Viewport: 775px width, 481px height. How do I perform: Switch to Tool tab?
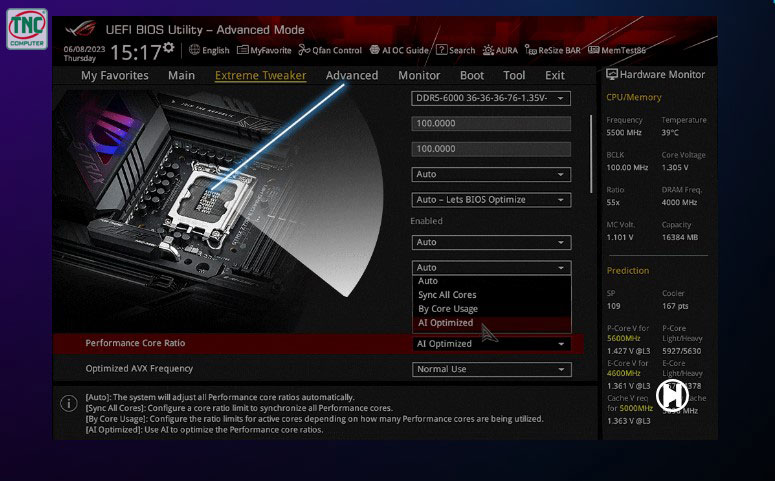click(514, 76)
